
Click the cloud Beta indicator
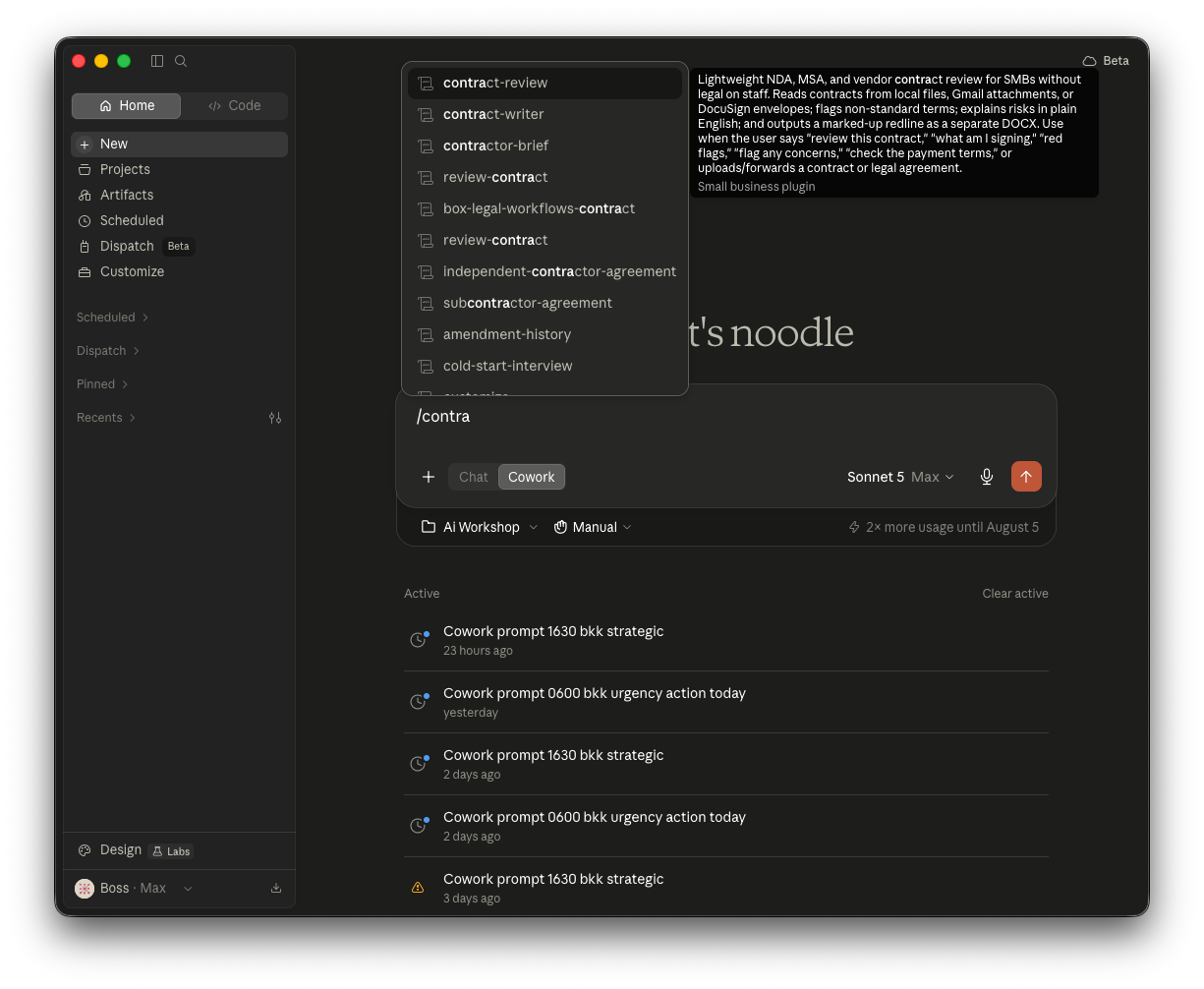coord(1106,61)
